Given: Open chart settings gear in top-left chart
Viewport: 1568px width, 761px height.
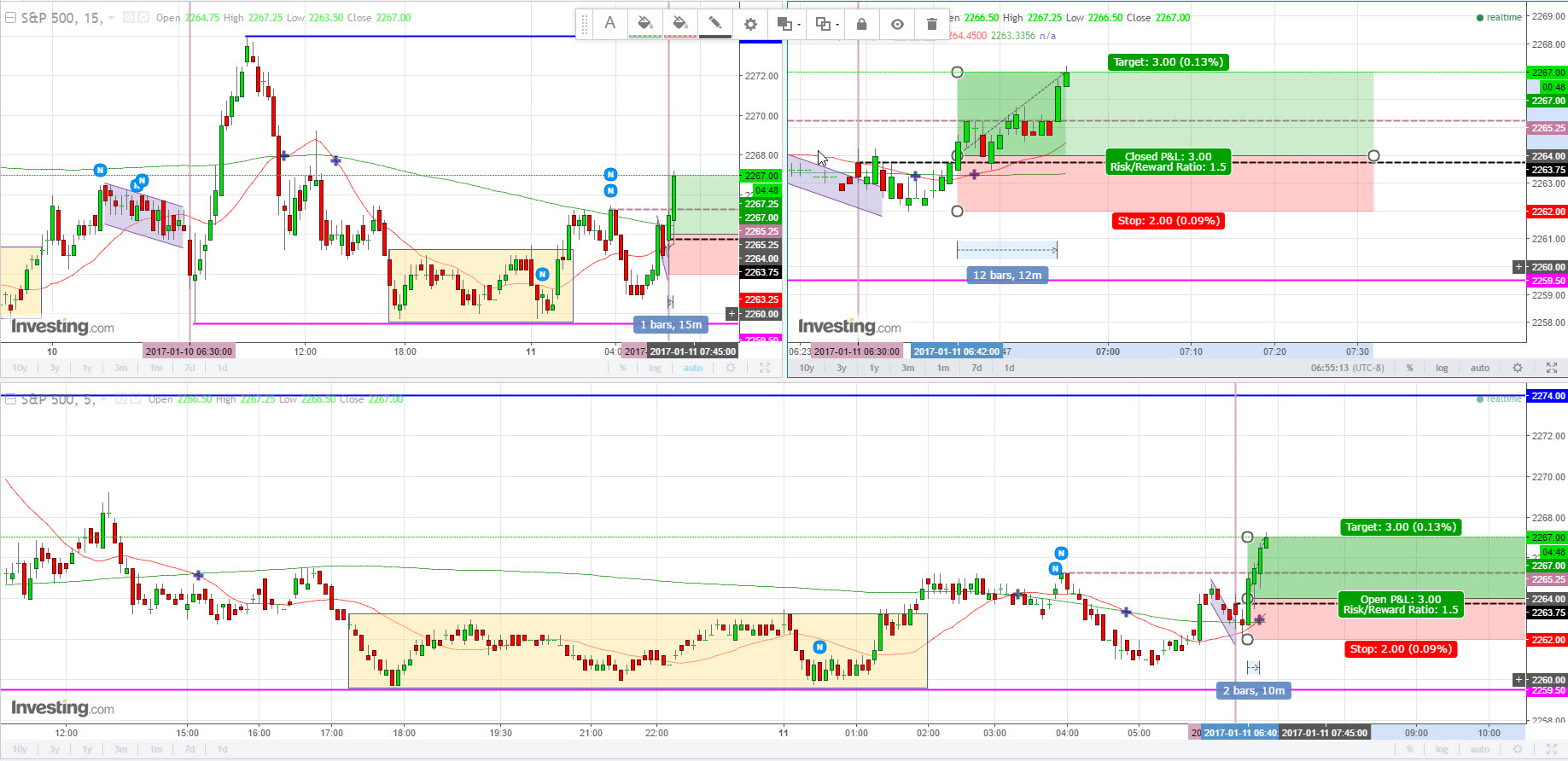Looking at the screenshot, I should pos(731,369).
